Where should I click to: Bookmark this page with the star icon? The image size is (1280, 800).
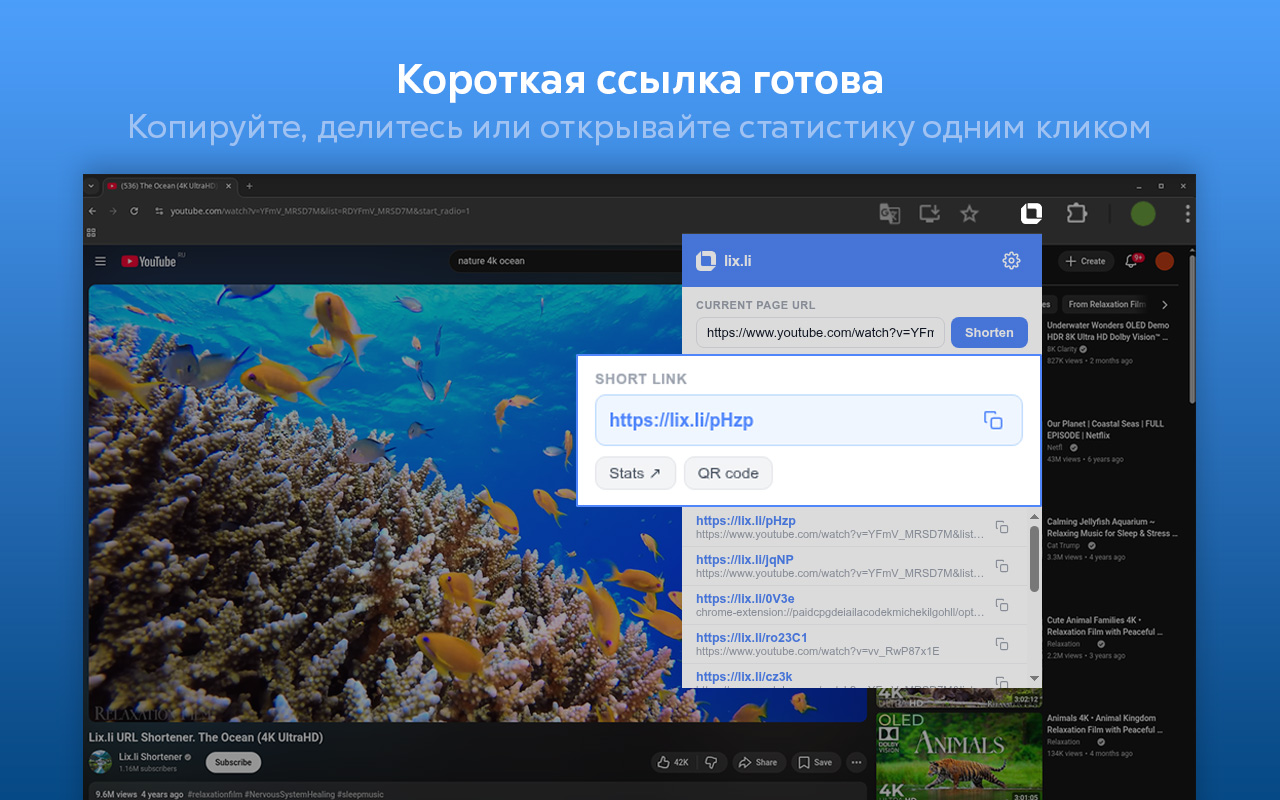(x=969, y=213)
